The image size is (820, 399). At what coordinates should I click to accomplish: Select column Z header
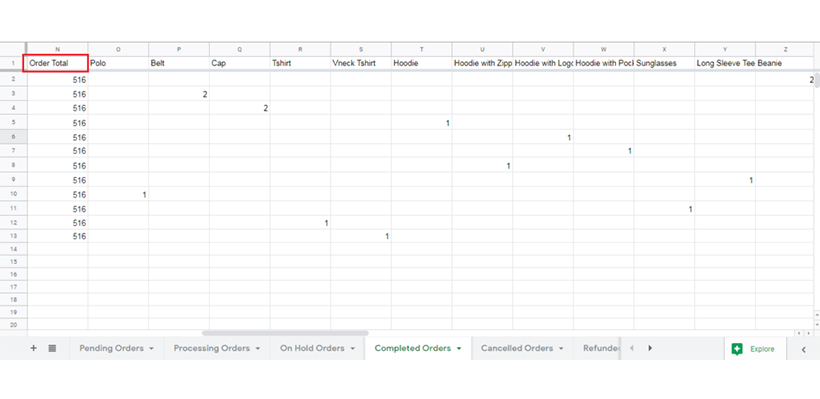click(x=784, y=49)
